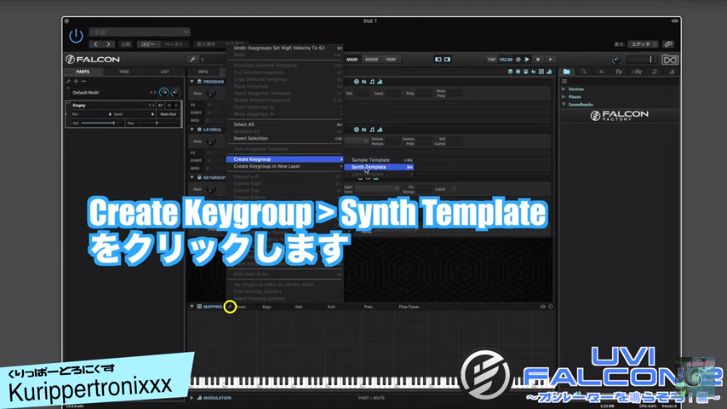The width and height of the screenshot is (727, 409).
Task: Choose Synth Template submenu item
Action: click(x=379, y=167)
